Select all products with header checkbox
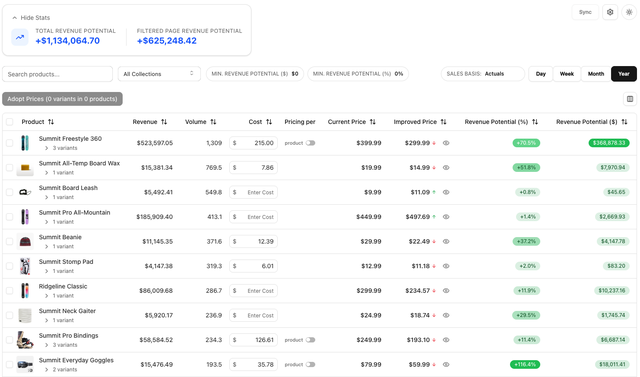 coord(10,122)
